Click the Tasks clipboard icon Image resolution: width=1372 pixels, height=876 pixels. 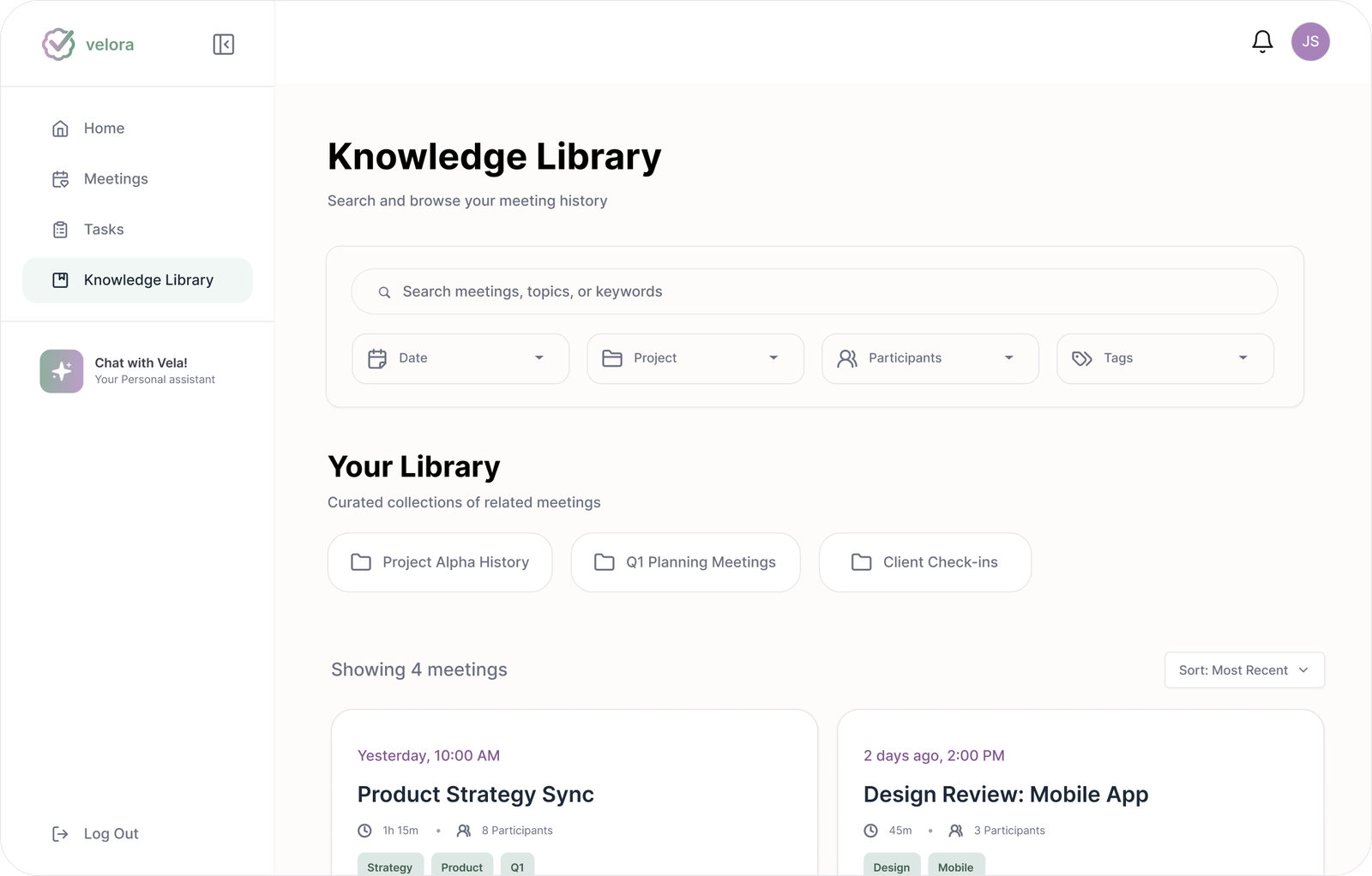click(x=60, y=230)
